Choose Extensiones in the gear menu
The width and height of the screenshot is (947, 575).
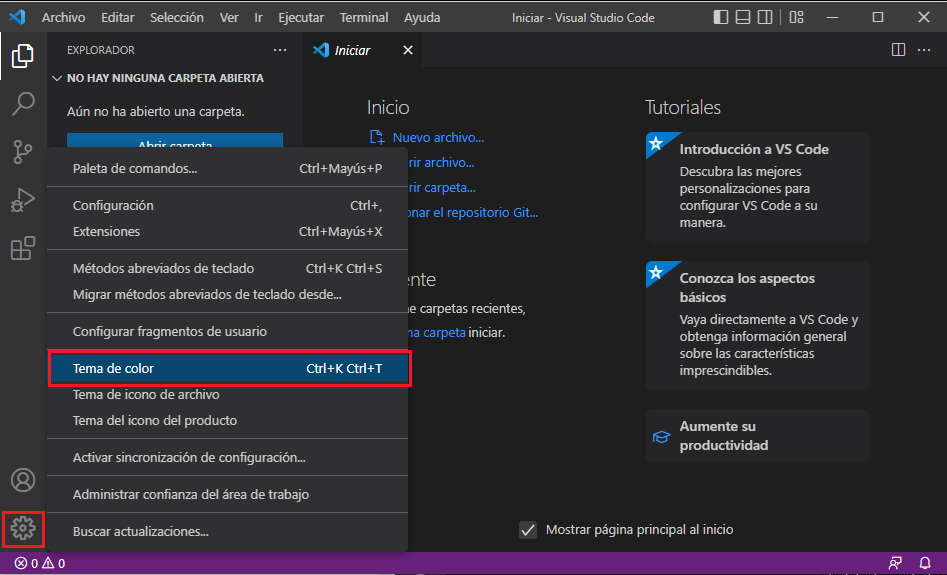tap(227, 231)
